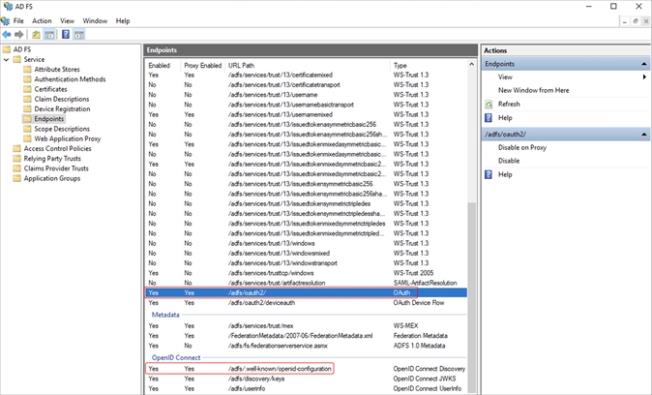
Task: Open the Action menu
Action: click(x=42, y=21)
